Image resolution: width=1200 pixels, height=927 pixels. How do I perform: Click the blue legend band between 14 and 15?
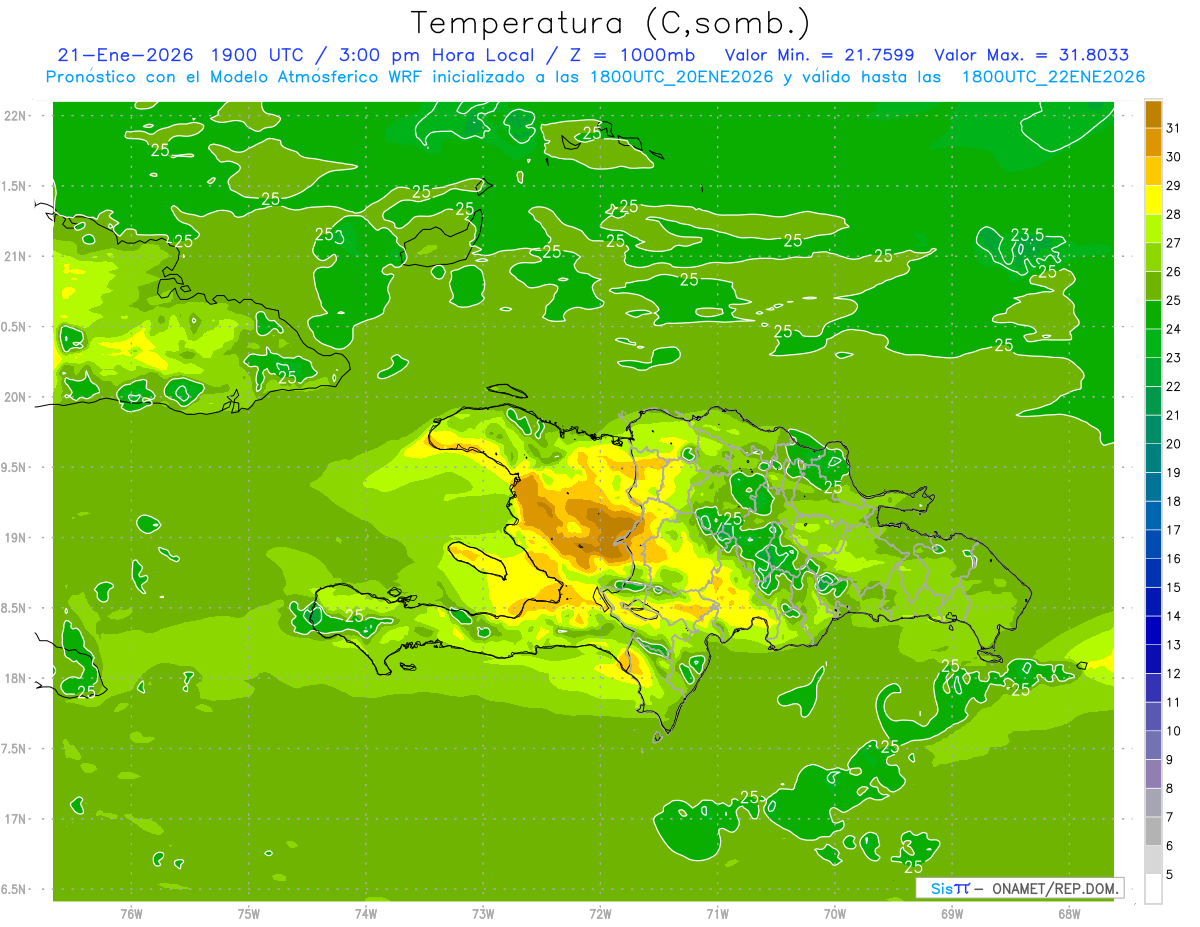click(1153, 602)
